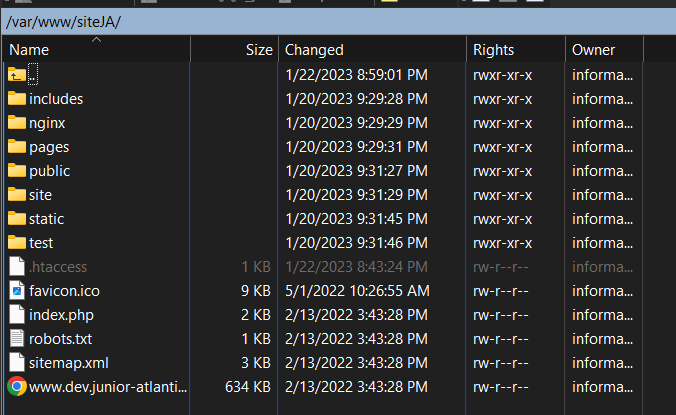Click the public folder icon
The height and width of the screenshot is (415, 676).
[x=16, y=170]
